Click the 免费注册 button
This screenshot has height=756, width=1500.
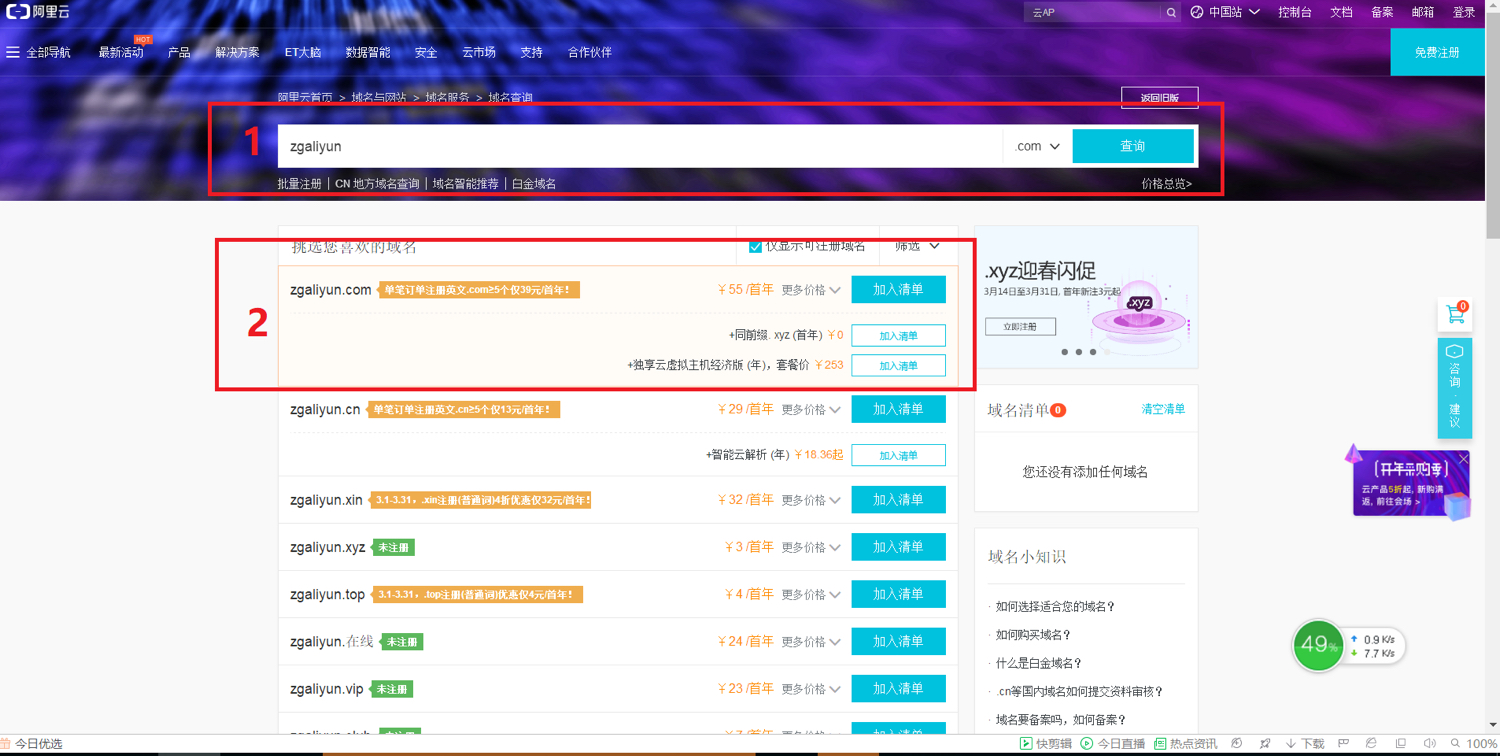pyautogui.click(x=1437, y=52)
